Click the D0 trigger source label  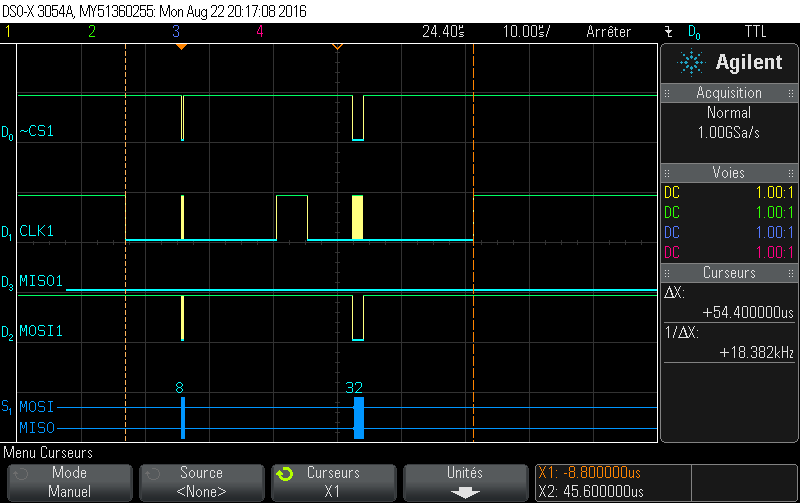pyautogui.click(x=694, y=33)
